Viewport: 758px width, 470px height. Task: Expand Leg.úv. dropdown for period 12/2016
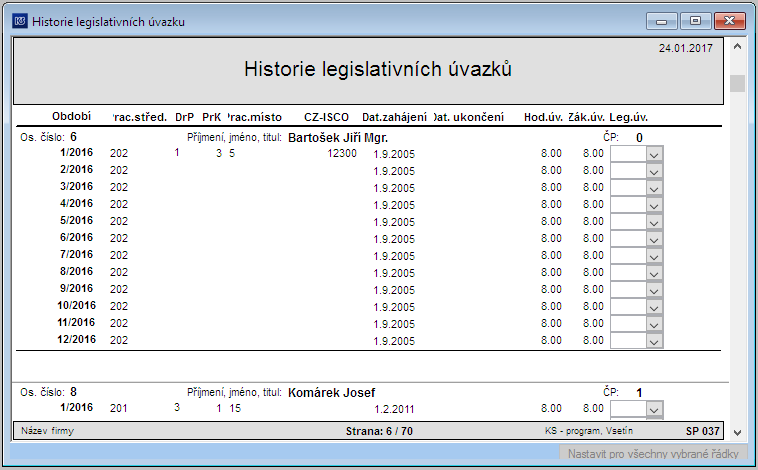[654, 341]
